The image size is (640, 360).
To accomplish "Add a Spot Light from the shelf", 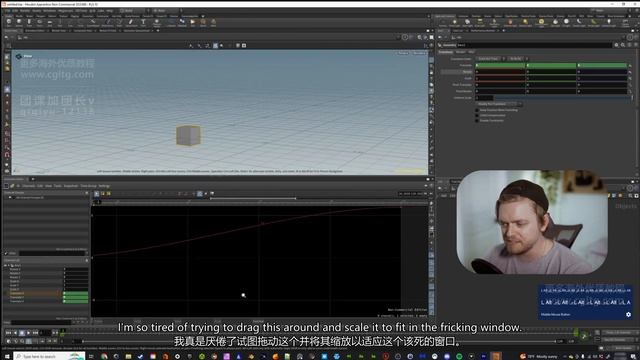I will (x=467, y=23).
